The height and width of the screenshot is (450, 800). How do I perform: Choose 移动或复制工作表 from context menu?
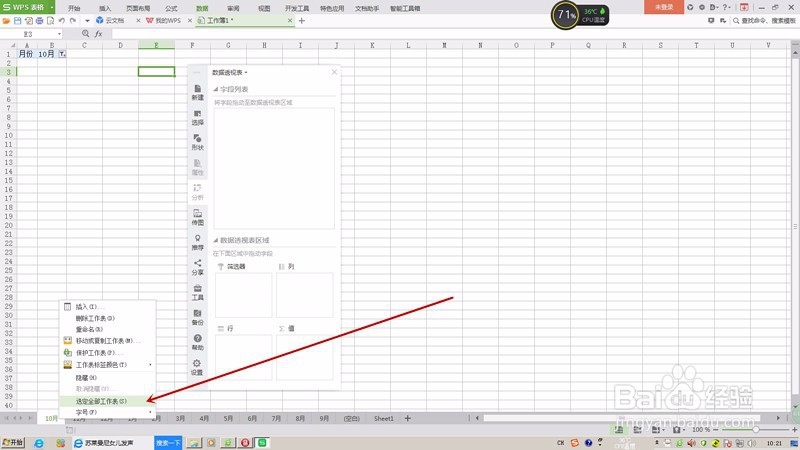pyautogui.click(x=107, y=341)
